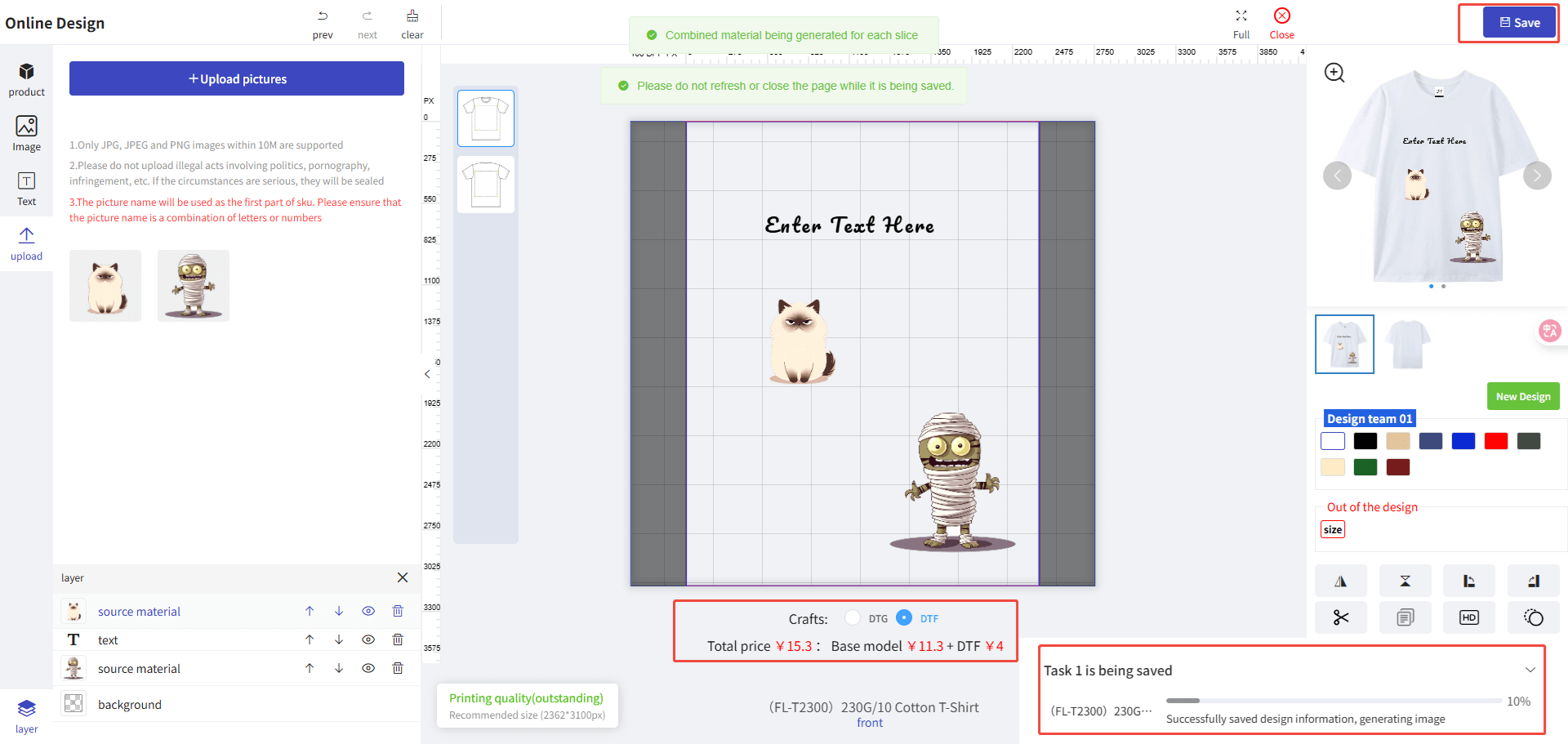1568x744 pixels.
Task: Click the Upload pictures button
Action: [x=237, y=78]
